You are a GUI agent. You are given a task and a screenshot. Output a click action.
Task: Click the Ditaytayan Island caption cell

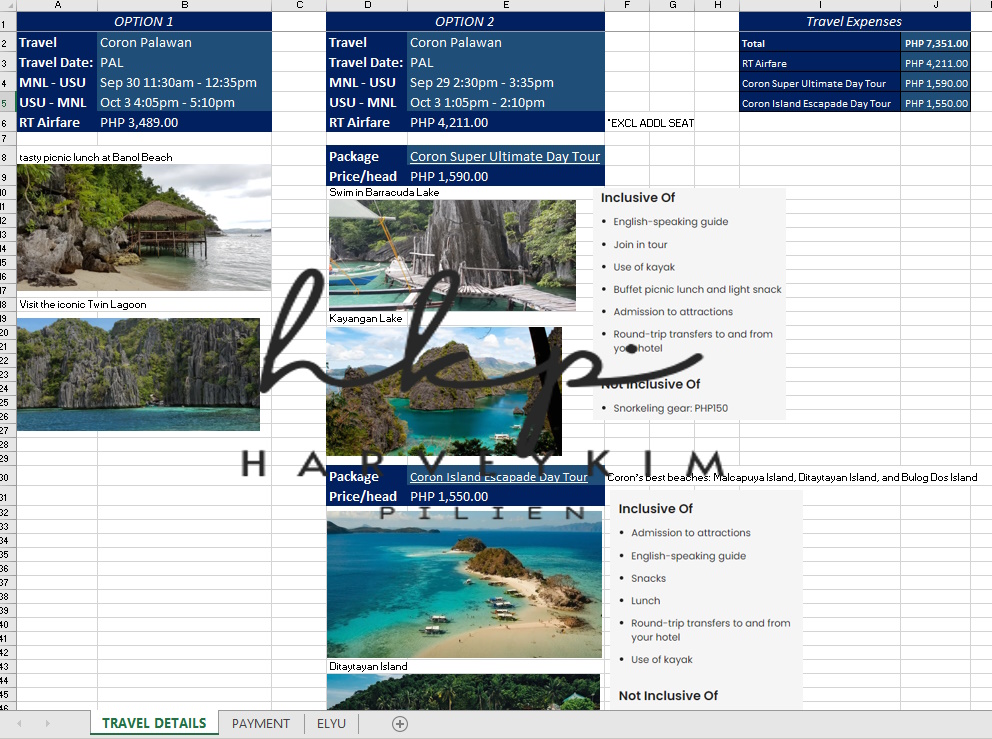pos(368,666)
